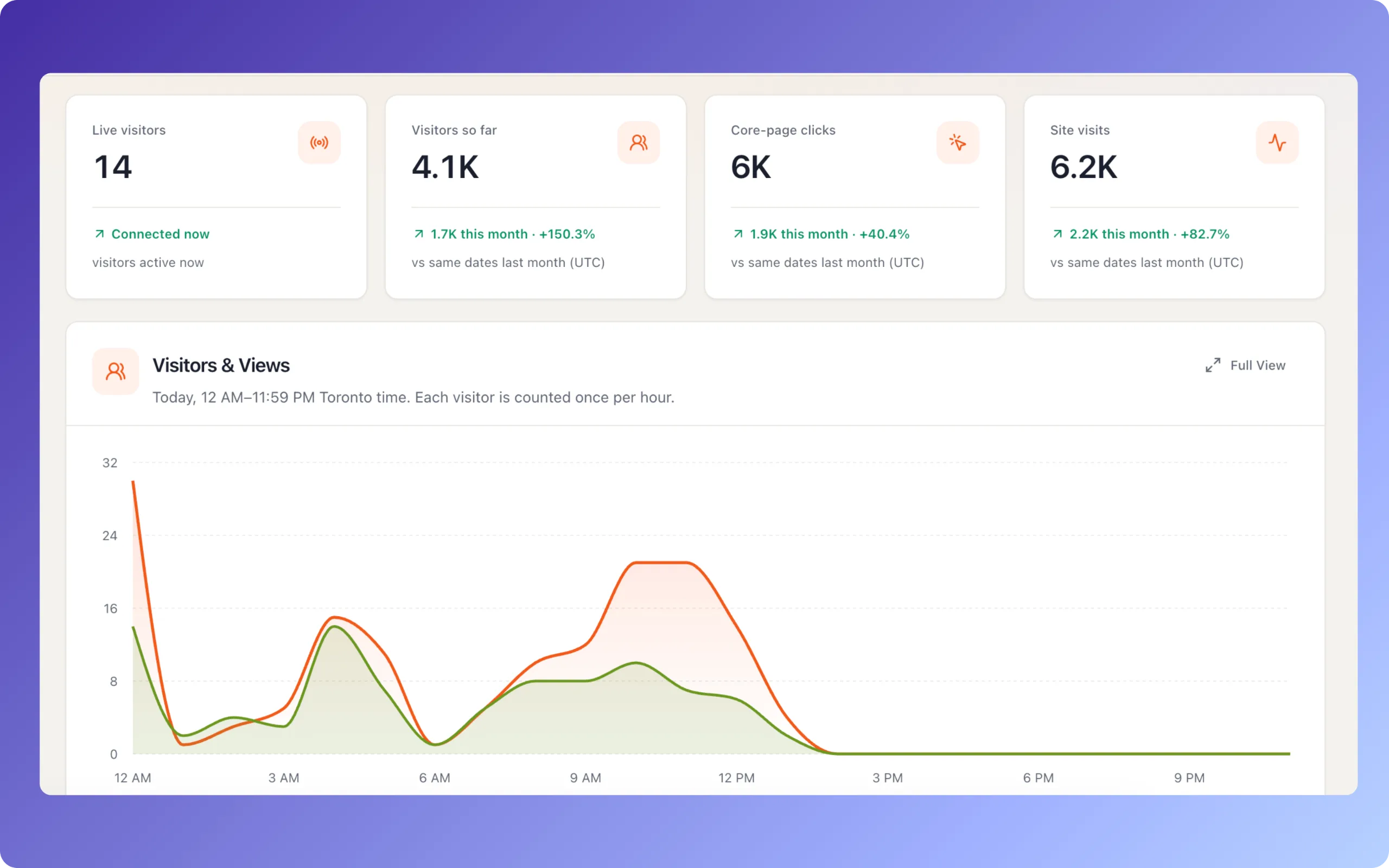Select the 6.2K site visits value

pos(1084,167)
